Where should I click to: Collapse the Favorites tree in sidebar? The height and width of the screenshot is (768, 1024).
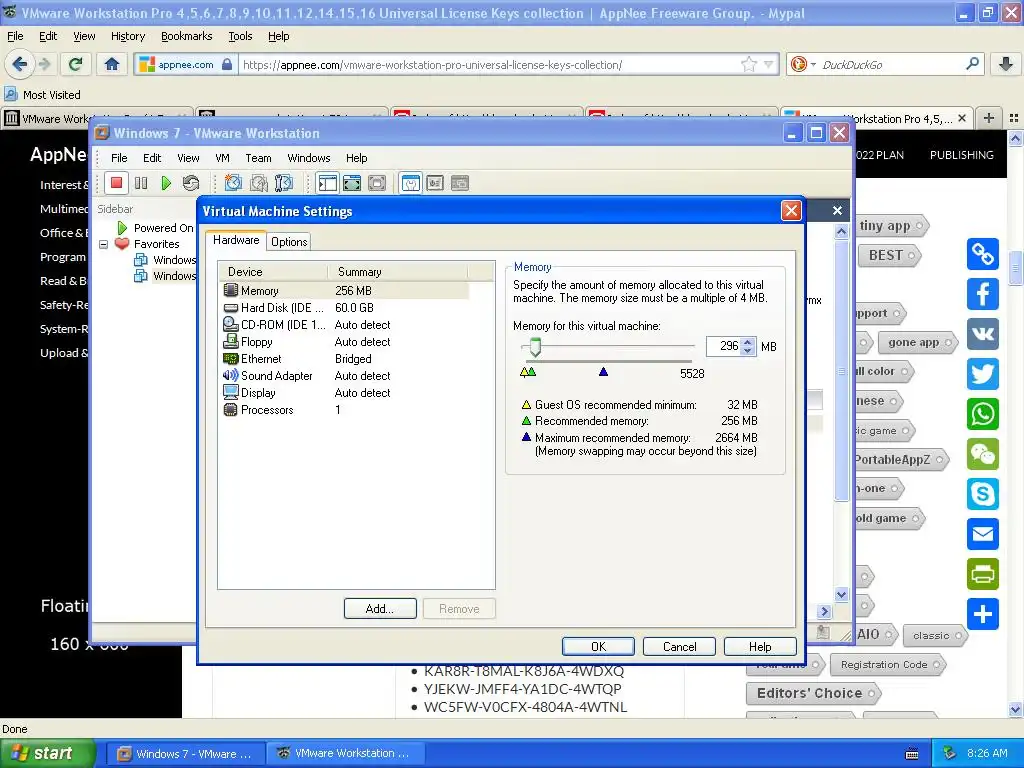(x=103, y=244)
